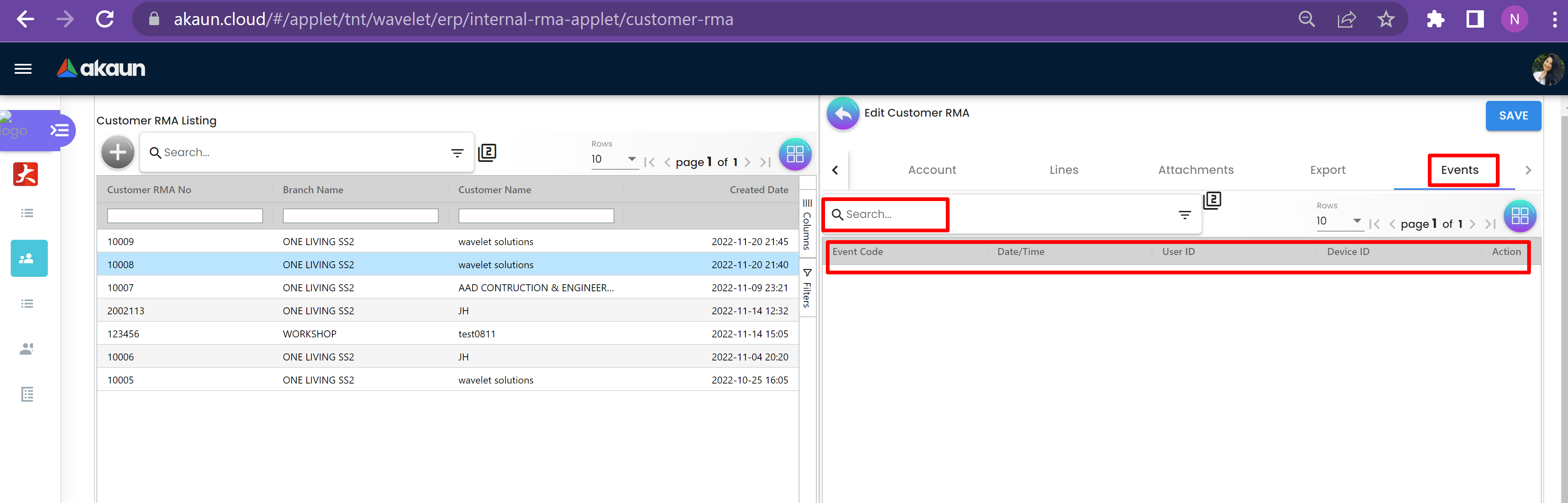The width and height of the screenshot is (1568, 503).
Task: Click the gray plus add RMA button
Action: pyautogui.click(x=118, y=153)
